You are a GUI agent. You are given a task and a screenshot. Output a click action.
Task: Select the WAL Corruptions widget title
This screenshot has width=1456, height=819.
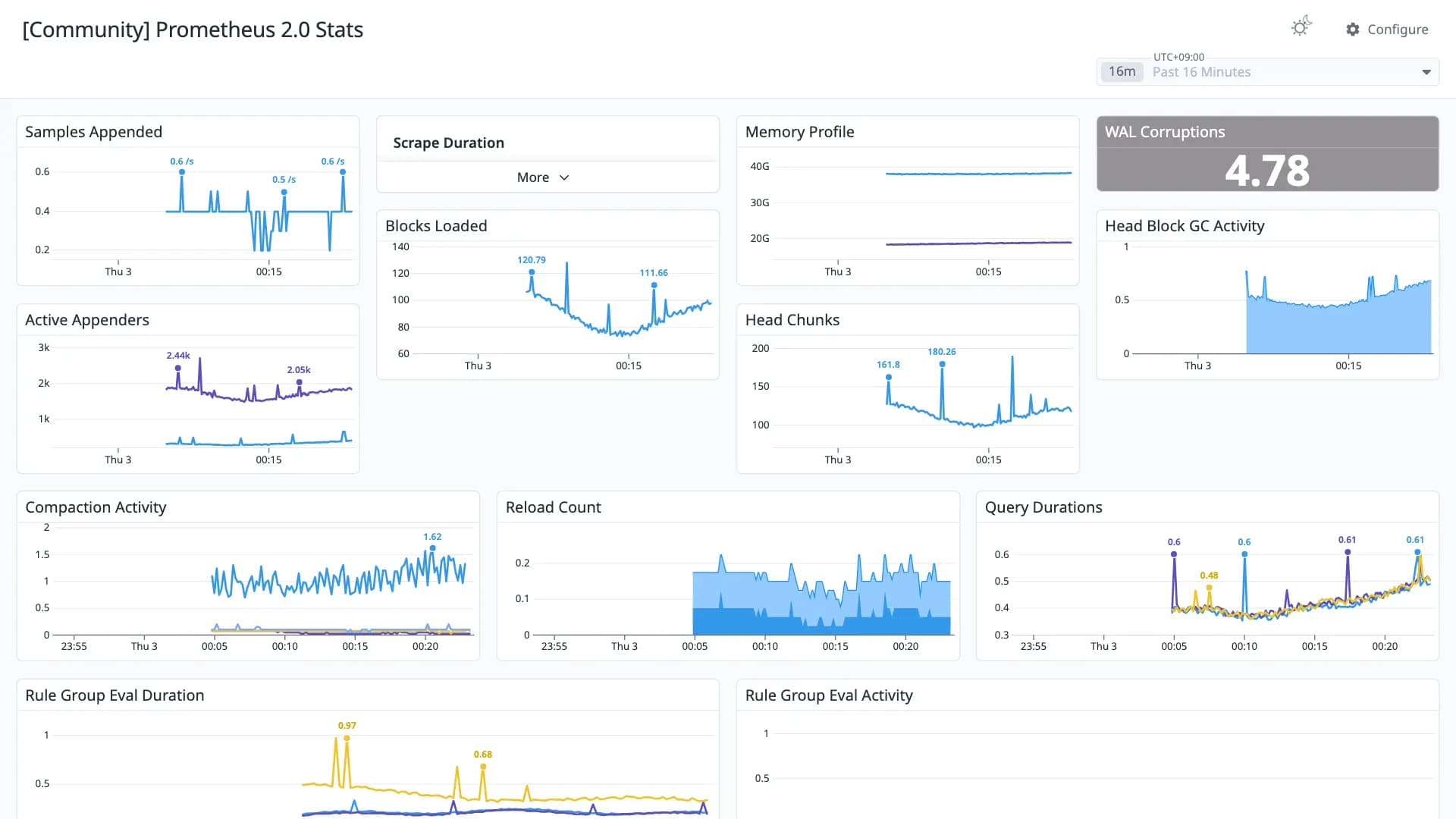pyautogui.click(x=1165, y=132)
